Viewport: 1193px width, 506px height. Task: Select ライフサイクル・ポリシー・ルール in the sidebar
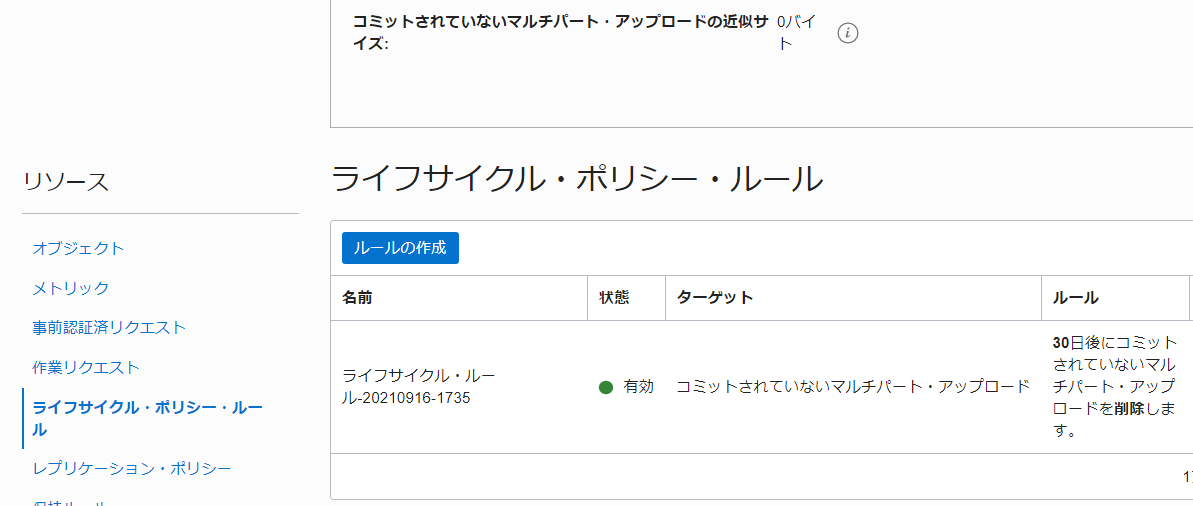(148, 418)
